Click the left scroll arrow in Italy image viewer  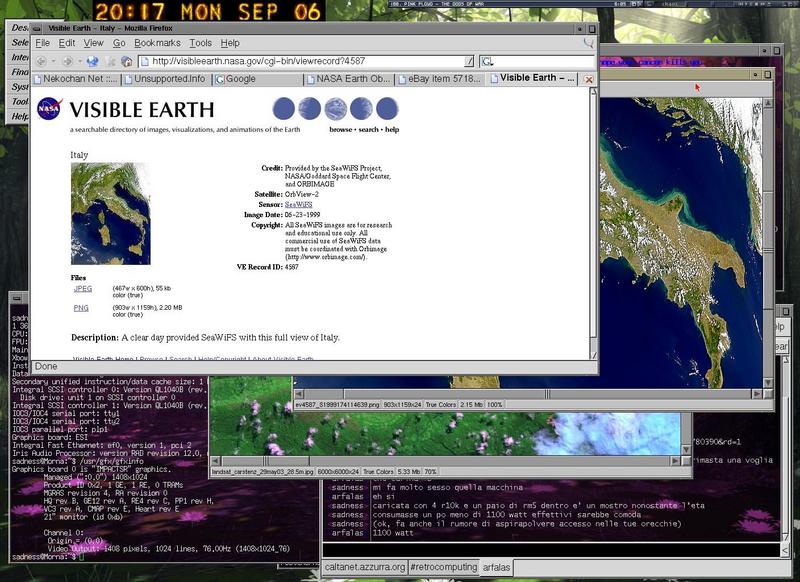pos(299,394)
